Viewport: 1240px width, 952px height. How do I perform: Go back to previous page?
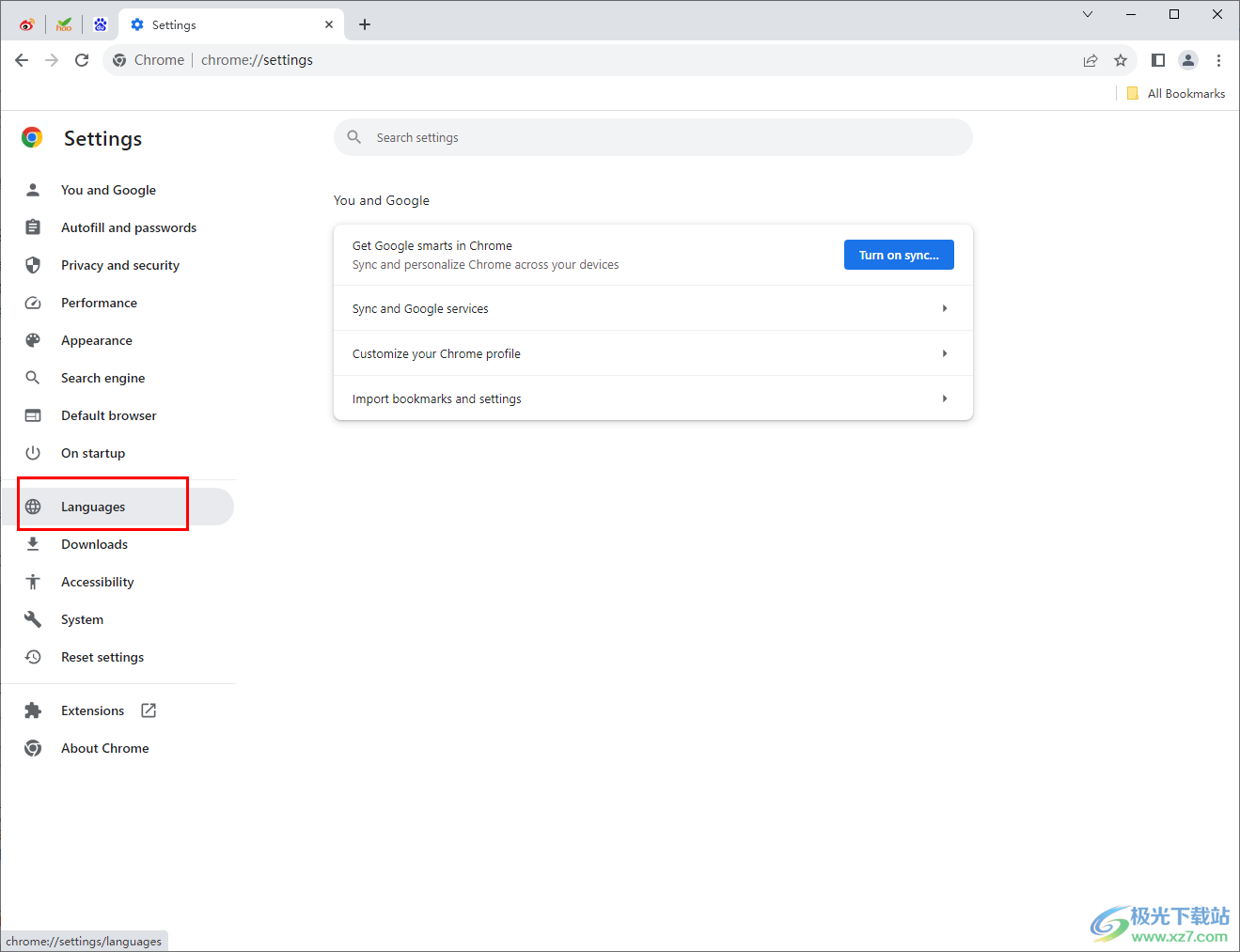[x=22, y=60]
